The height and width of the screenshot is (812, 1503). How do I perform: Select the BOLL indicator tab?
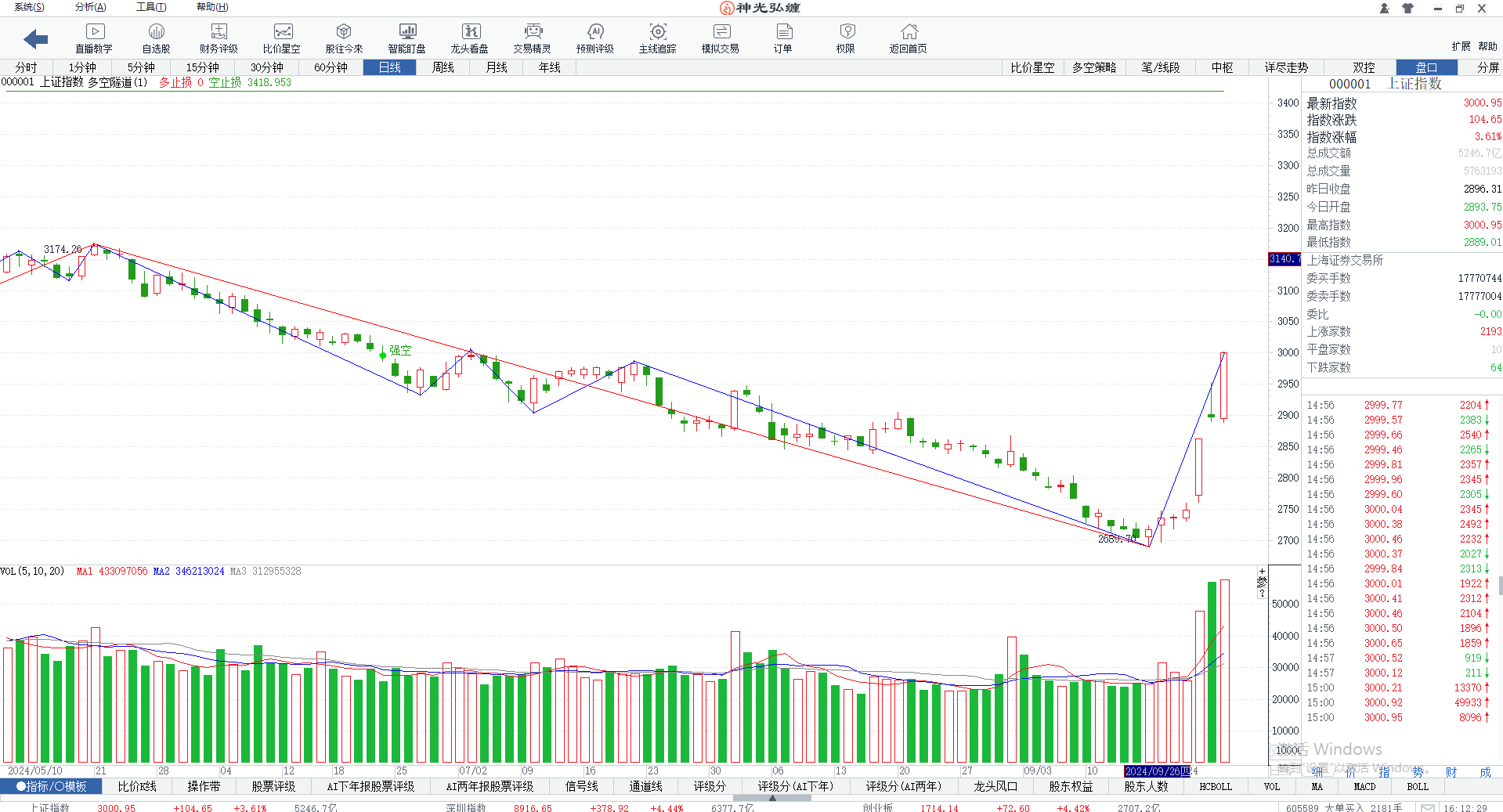[1418, 786]
